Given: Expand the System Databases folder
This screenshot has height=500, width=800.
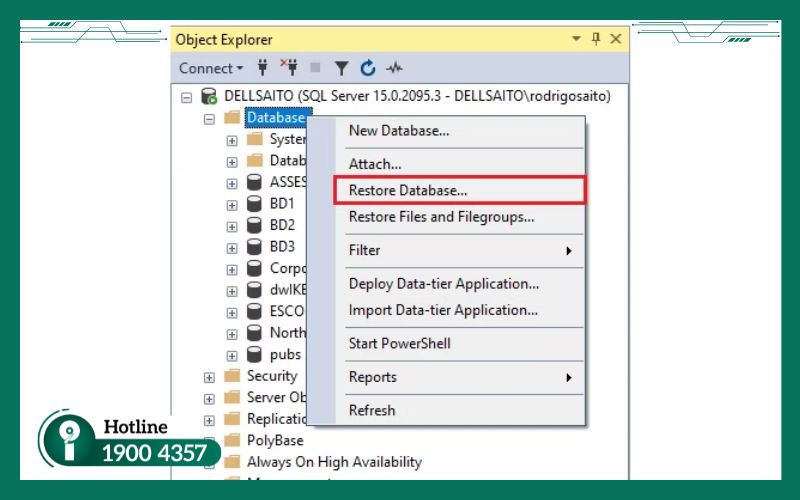Looking at the screenshot, I should [x=232, y=140].
